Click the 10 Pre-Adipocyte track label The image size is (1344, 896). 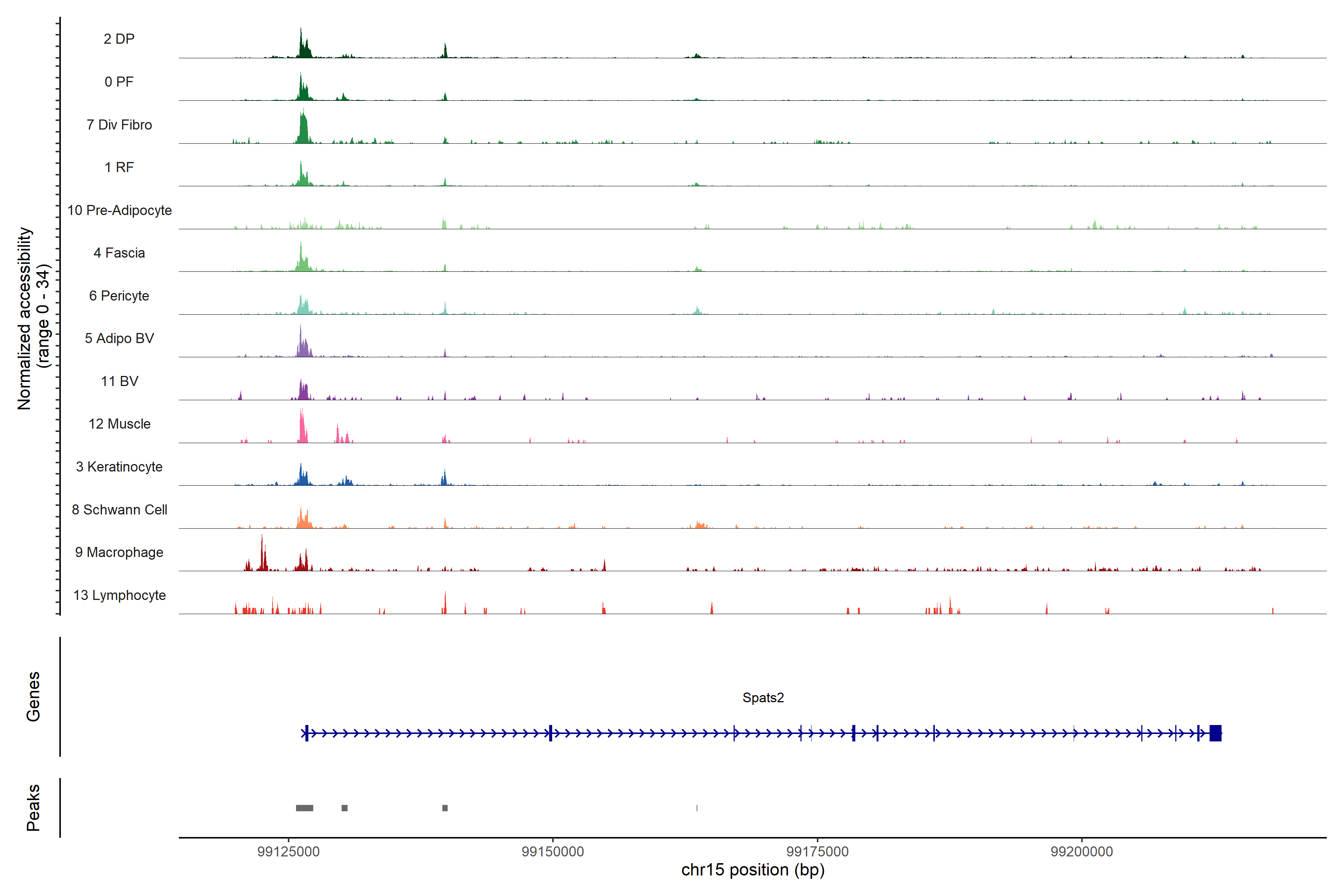click(119, 210)
